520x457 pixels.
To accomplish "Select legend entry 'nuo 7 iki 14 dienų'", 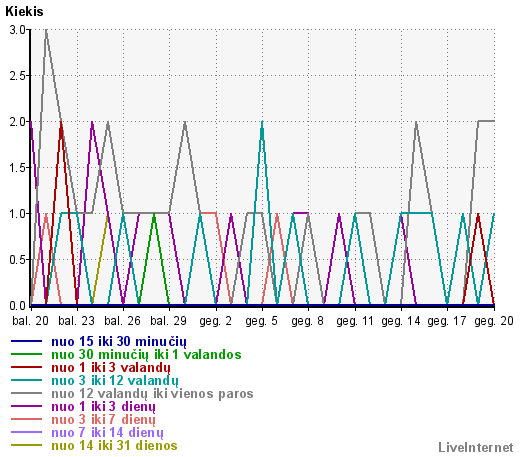I will point(107,433).
